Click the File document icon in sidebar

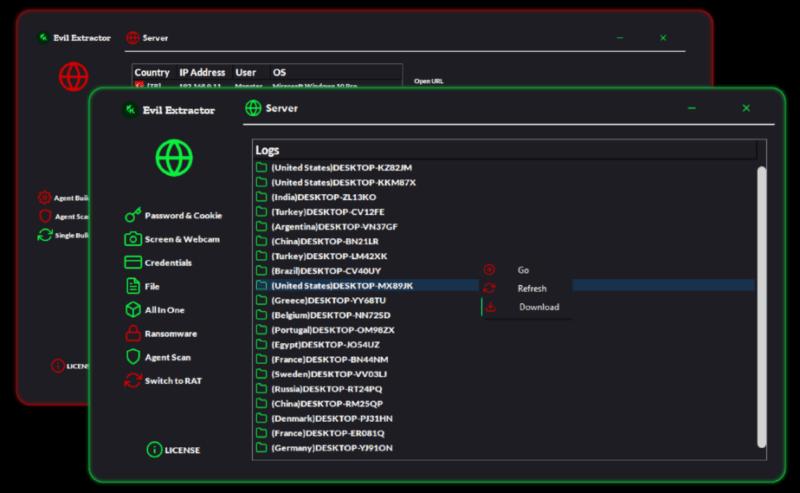(x=132, y=286)
